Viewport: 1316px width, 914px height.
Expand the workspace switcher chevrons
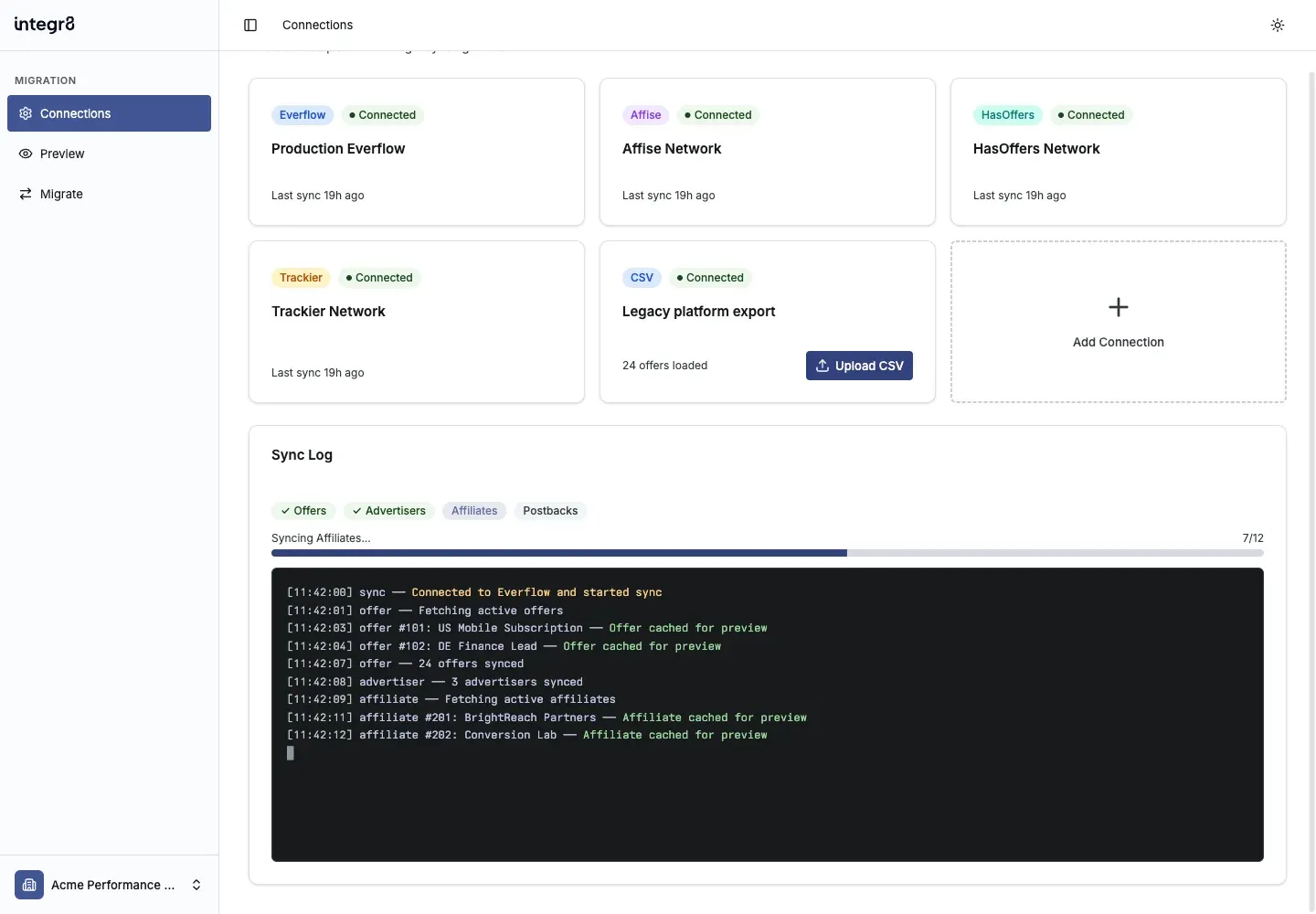(x=196, y=885)
